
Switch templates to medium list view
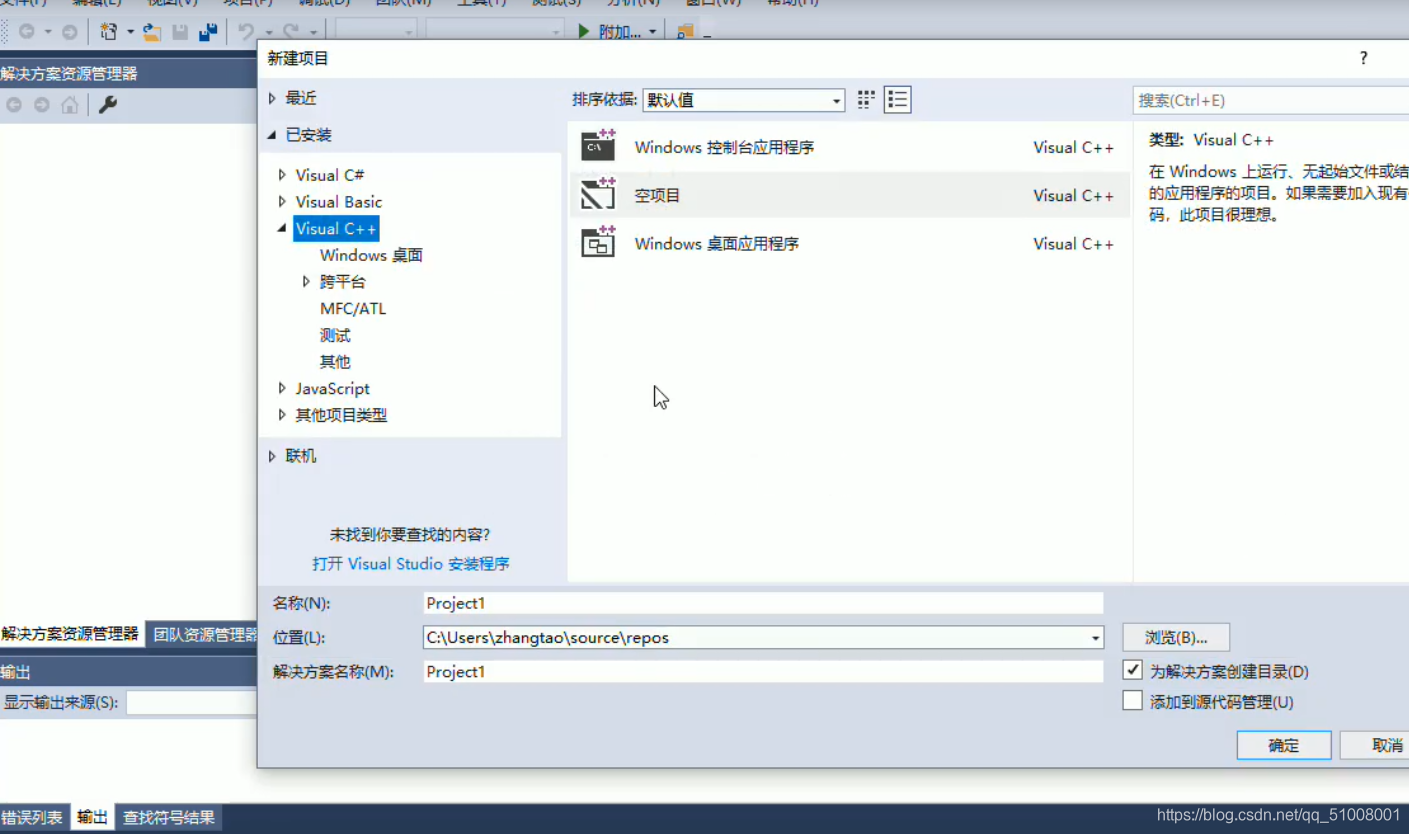click(x=897, y=99)
